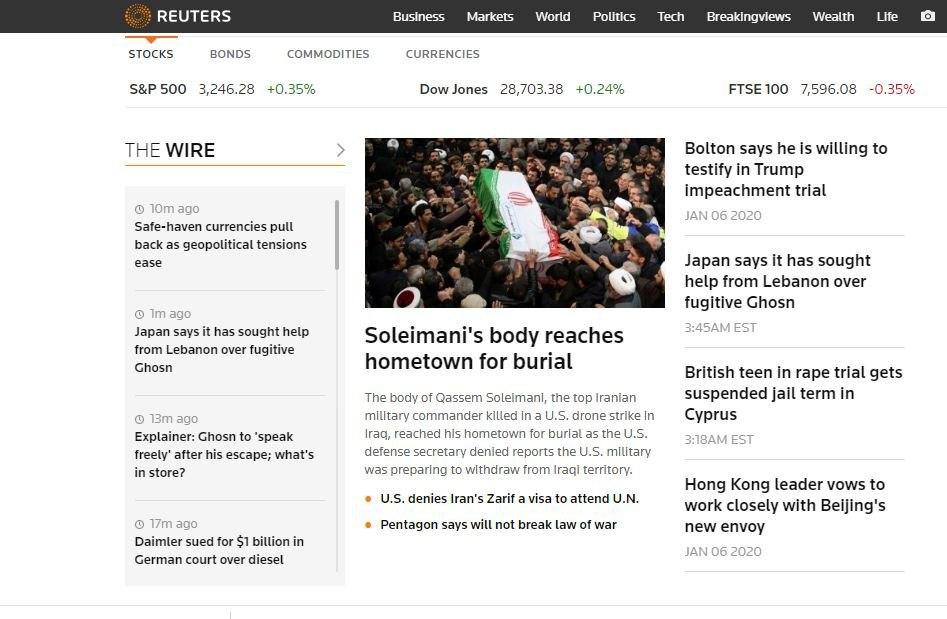The width and height of the screenshot is (947, 619).
Task: Read Bolton willing to testify headline
Action: [x=786, y=169]
